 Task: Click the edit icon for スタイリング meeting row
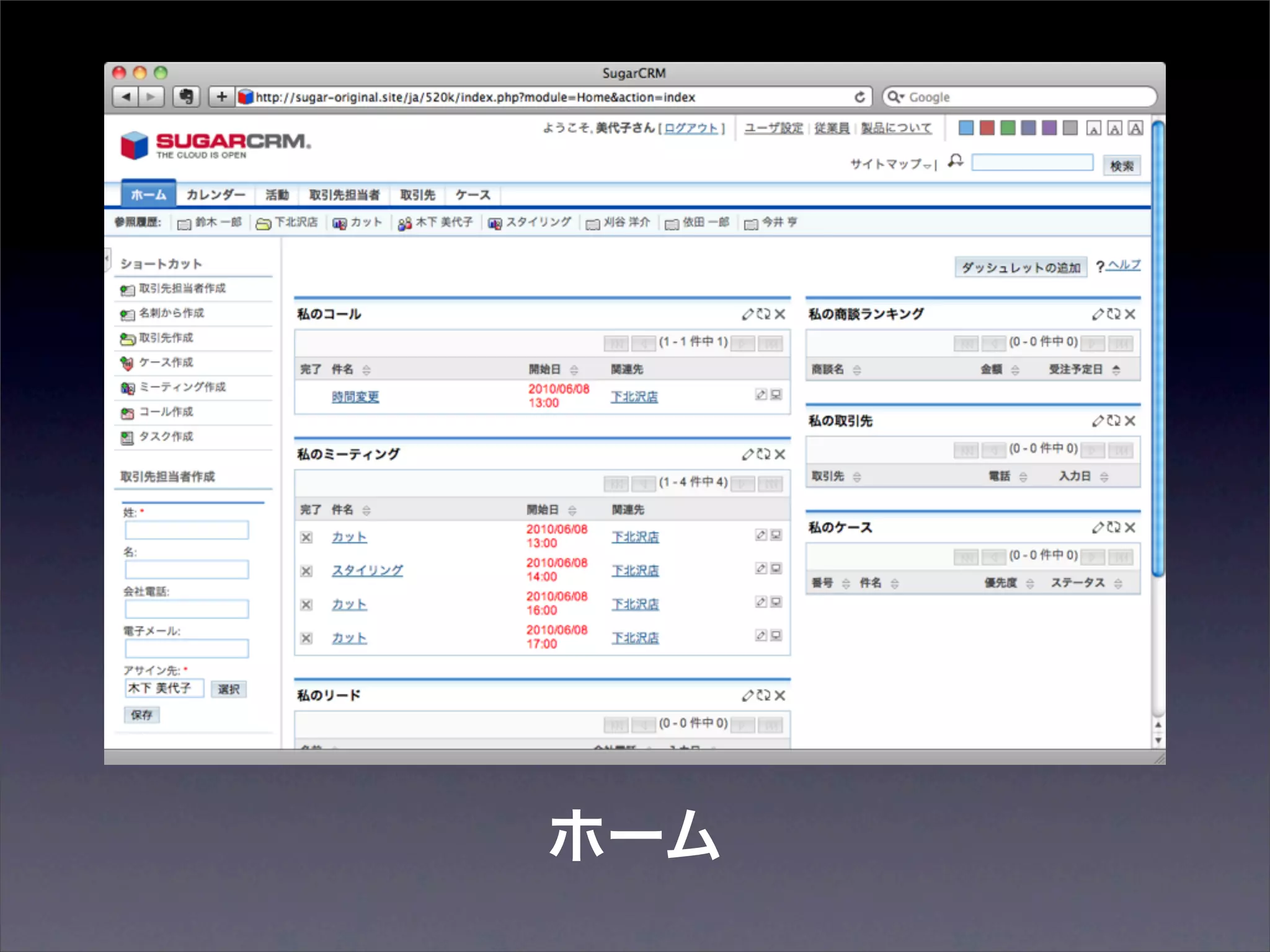click(761, 568)
